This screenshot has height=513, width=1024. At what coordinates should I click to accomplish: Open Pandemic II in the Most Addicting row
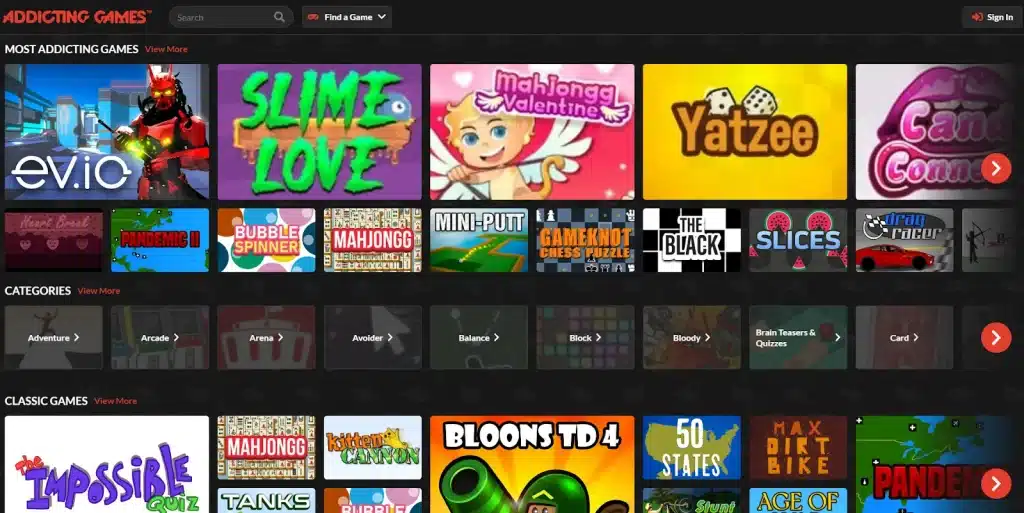(160, 240)
